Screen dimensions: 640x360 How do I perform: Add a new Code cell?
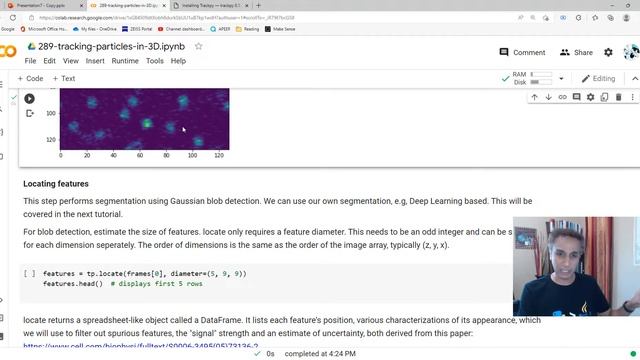click(x=30, y=78)
